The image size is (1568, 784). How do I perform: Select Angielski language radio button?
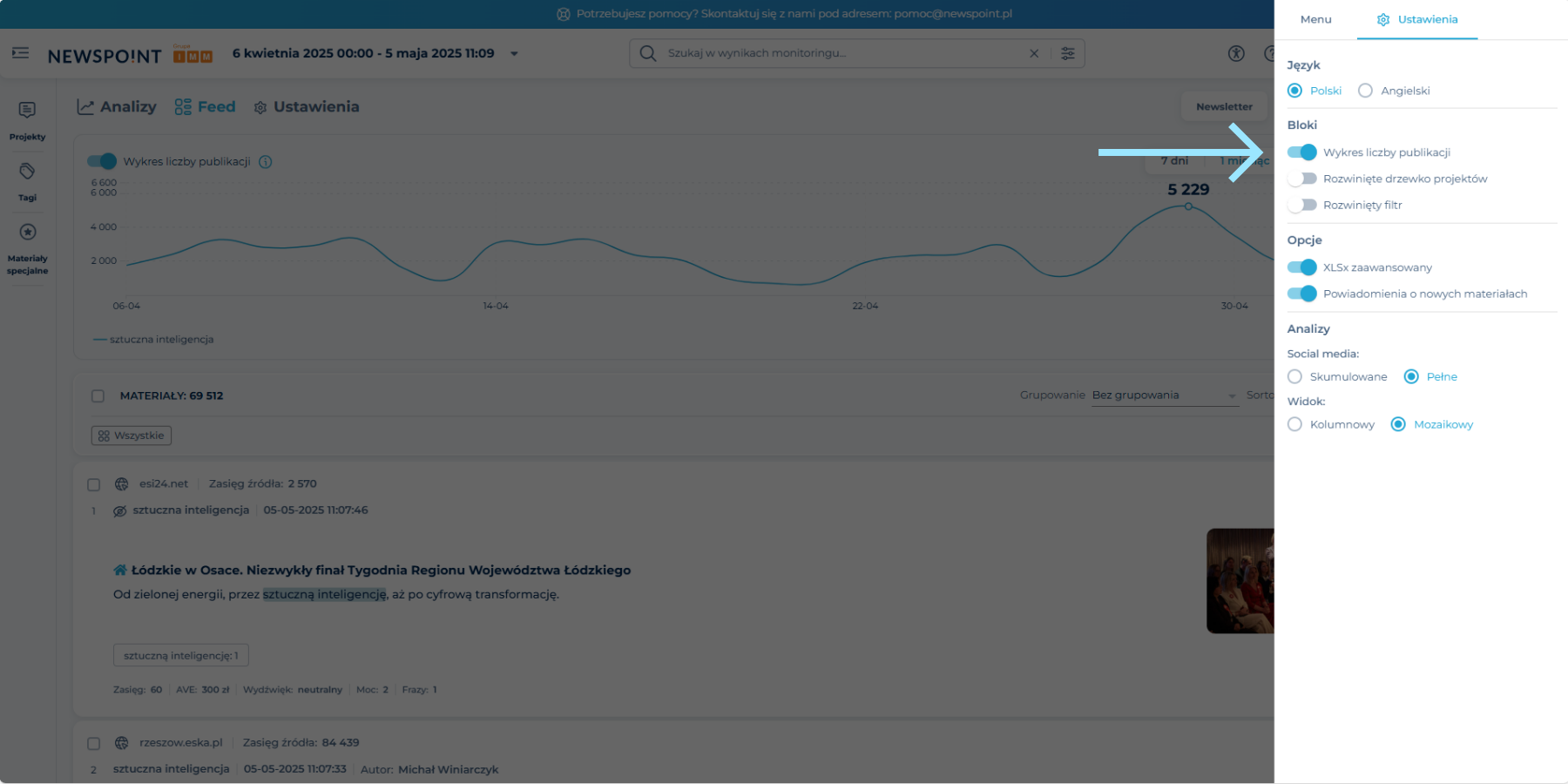1365,91
